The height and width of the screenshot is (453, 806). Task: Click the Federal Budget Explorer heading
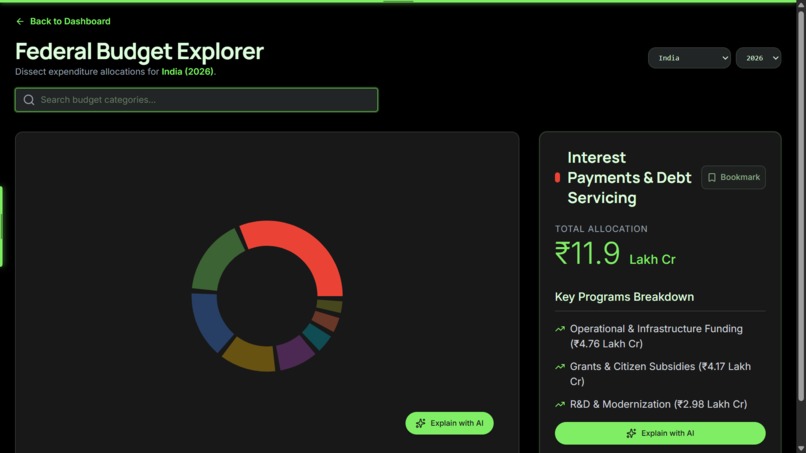click(139, 51)
